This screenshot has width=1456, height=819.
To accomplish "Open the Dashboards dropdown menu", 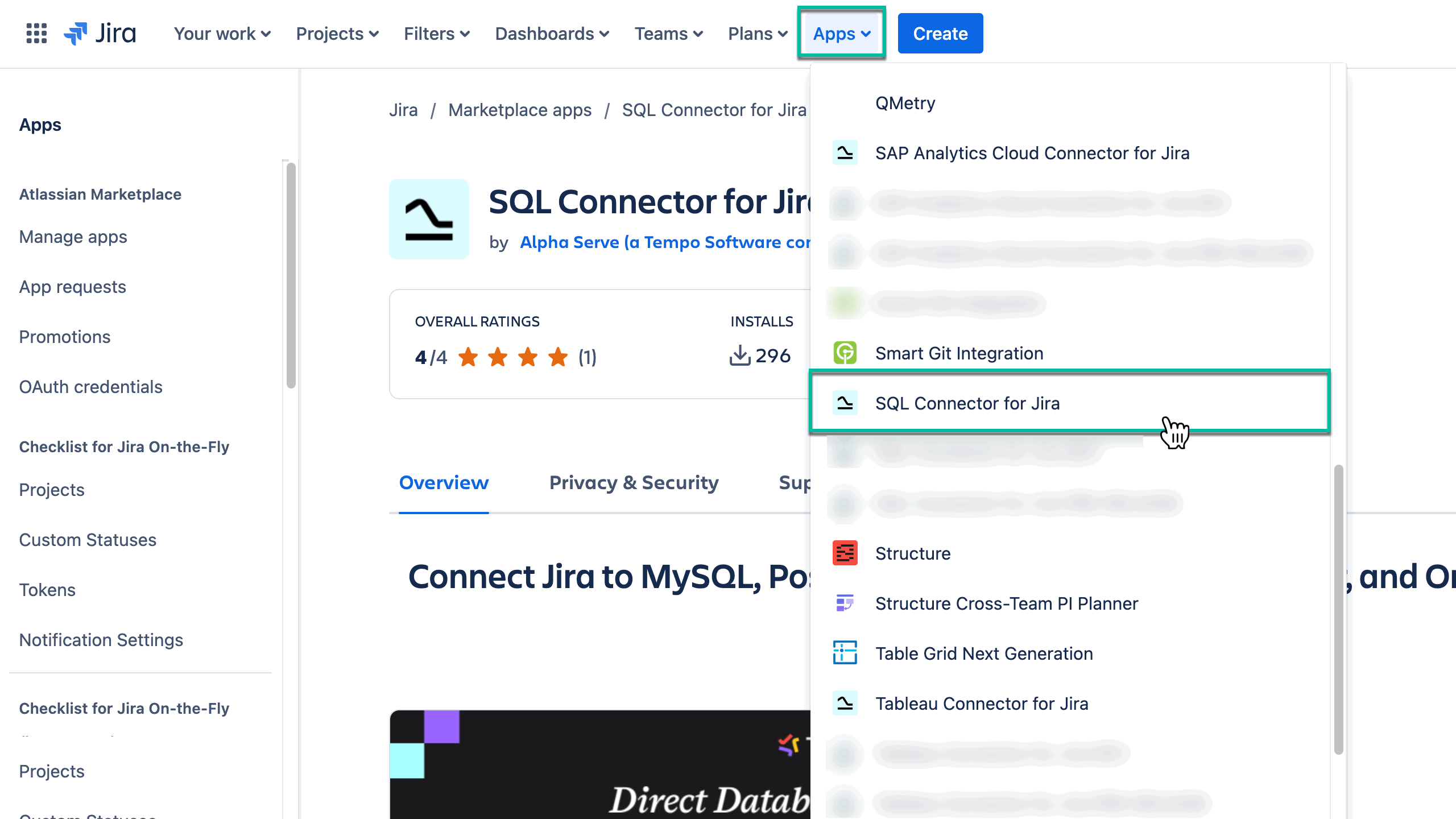I will [x=551, y=34].
